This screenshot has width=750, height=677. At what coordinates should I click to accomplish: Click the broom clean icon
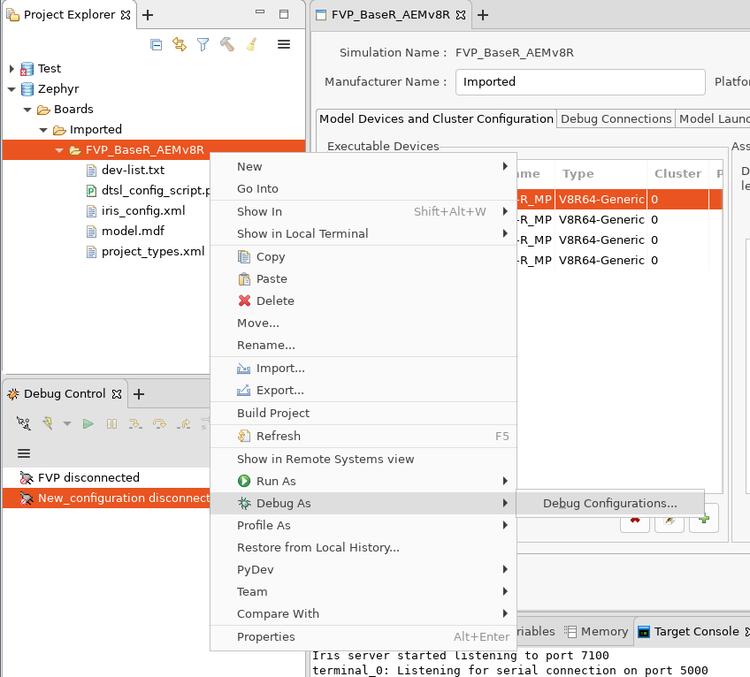coord(251,45)
